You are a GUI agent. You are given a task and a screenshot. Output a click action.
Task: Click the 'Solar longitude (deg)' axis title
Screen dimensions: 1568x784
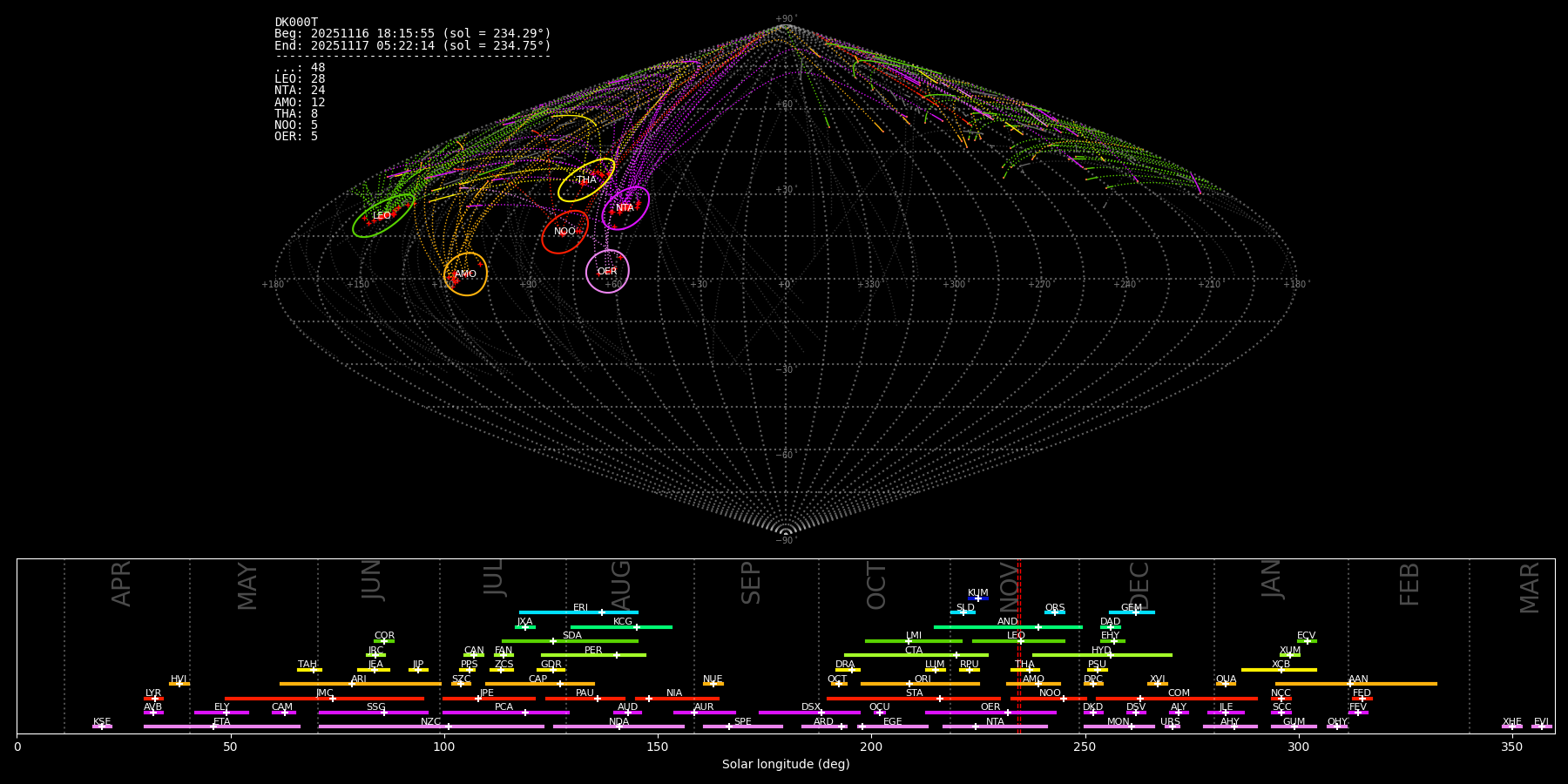(786, 764)
